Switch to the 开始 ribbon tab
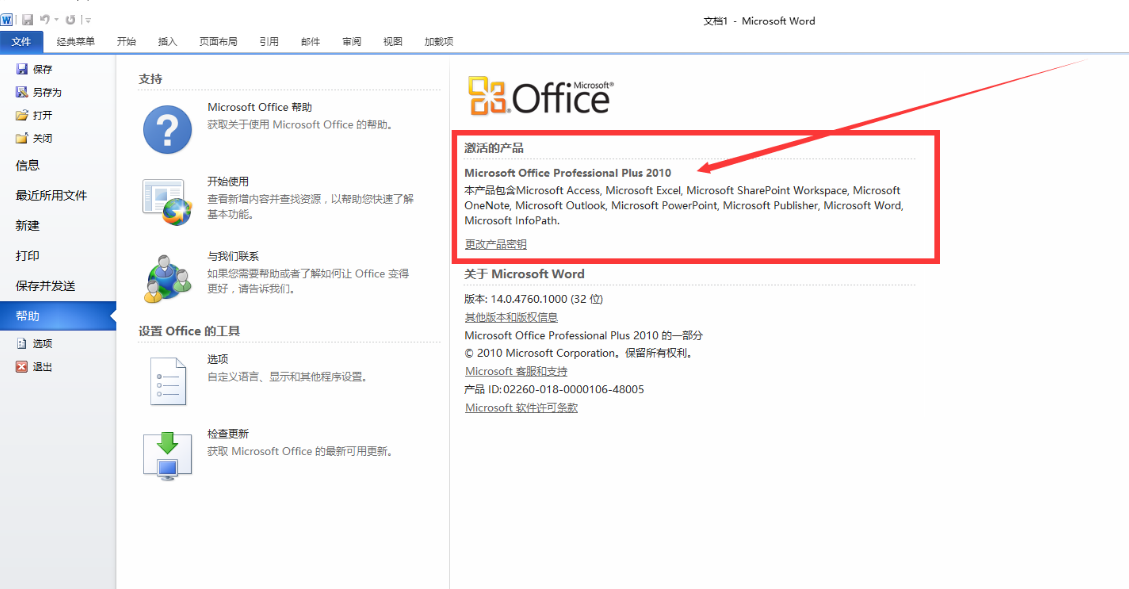The width and height of the screenshot is (1129, 589). coord(126,42)
